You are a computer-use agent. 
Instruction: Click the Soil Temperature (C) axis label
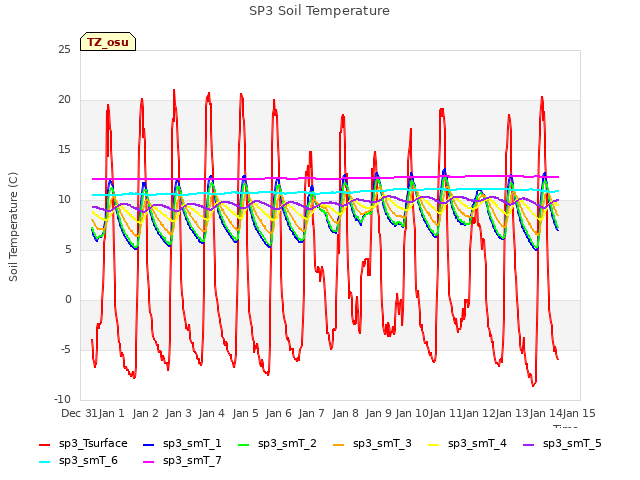(x=13, y=227)
